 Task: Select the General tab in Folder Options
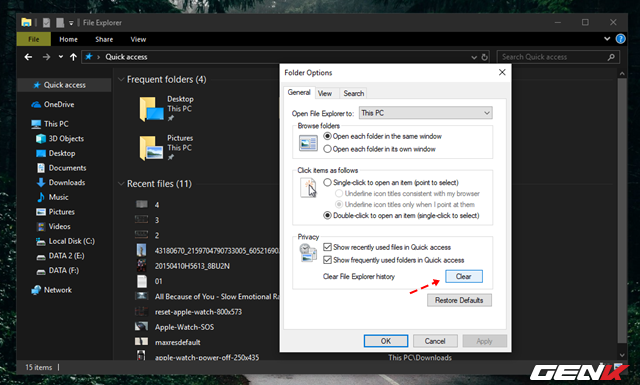[299, 92]
